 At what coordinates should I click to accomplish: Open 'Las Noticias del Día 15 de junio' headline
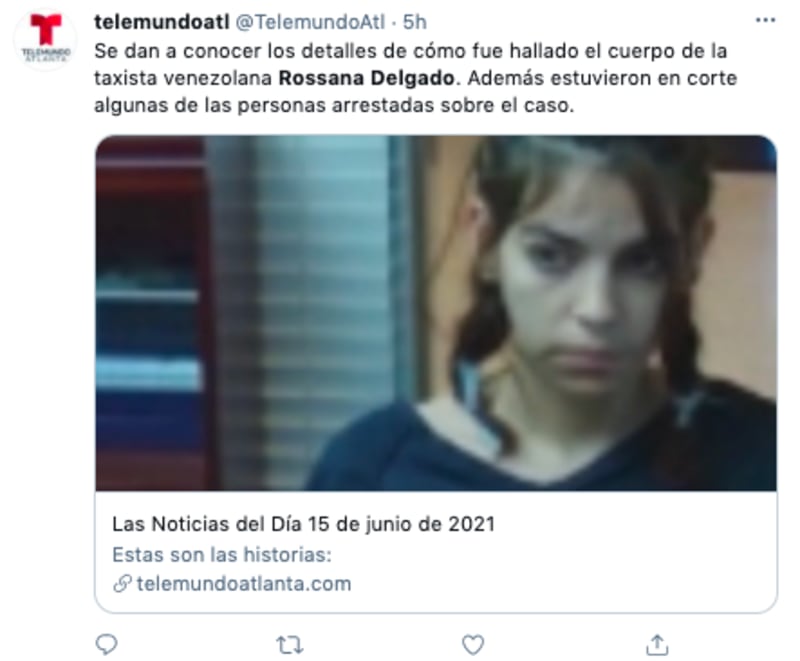pos(304,524)
